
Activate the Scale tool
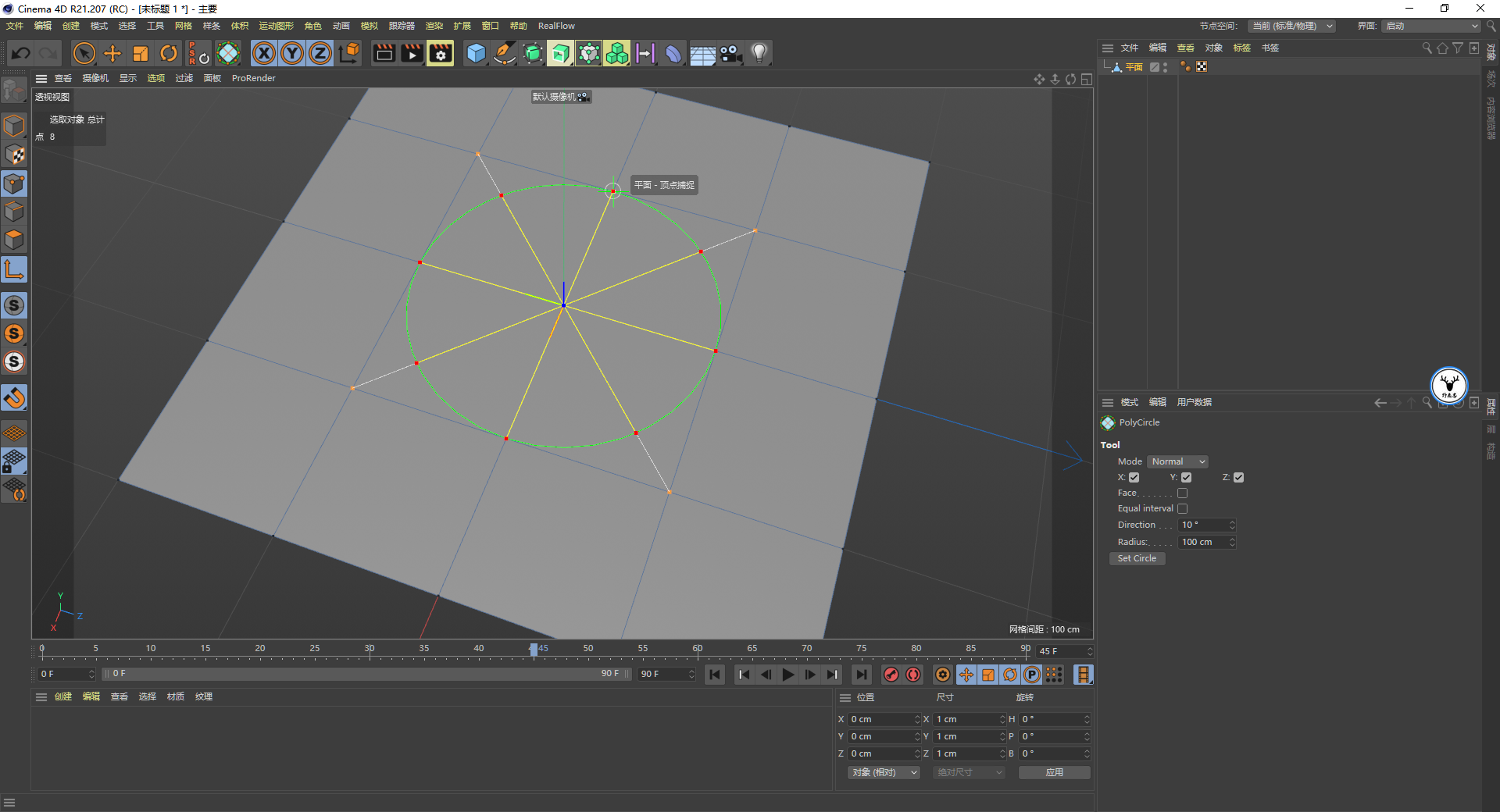pos(141,53)
